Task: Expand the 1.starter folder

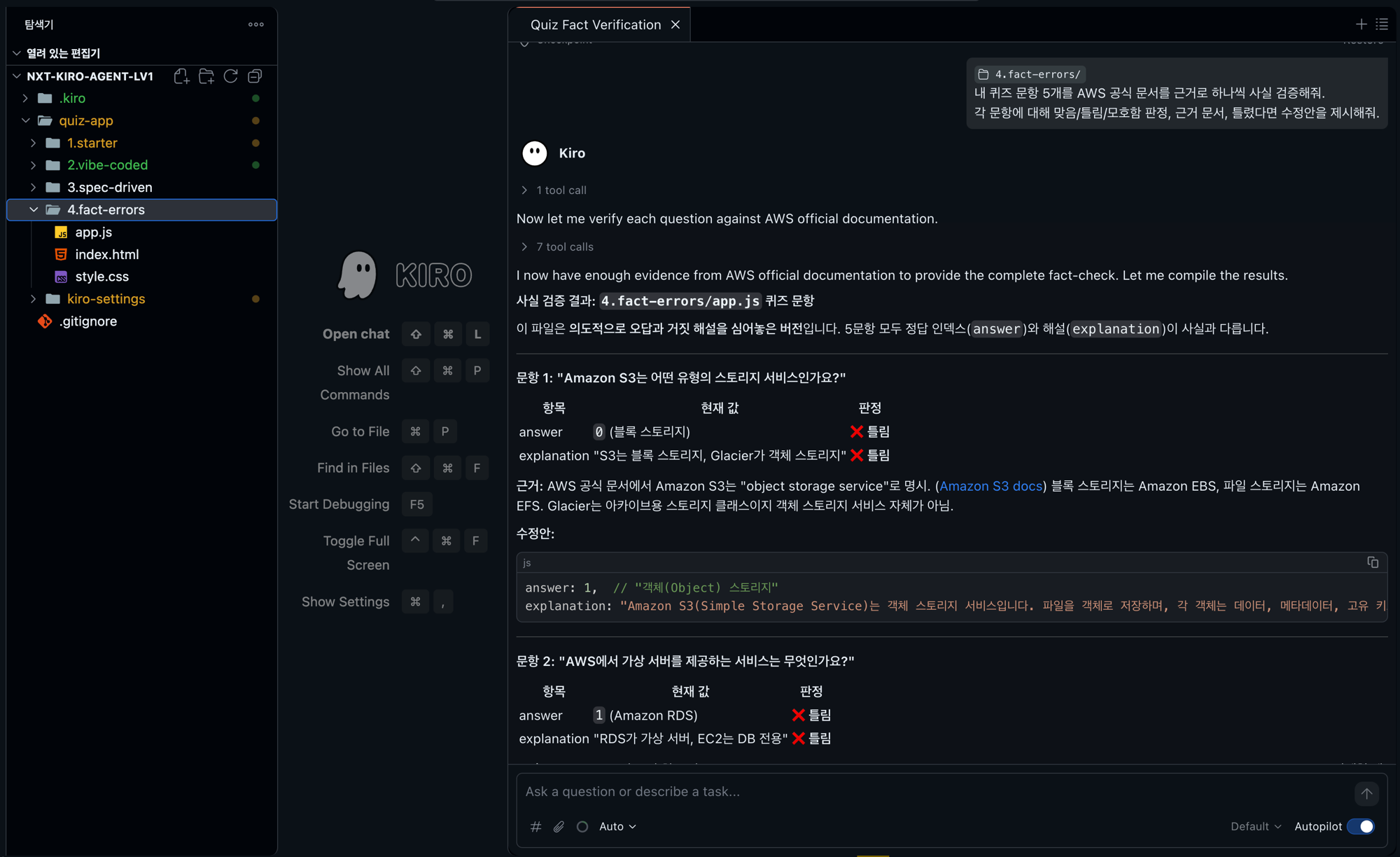Action: (x=34, y=143)
